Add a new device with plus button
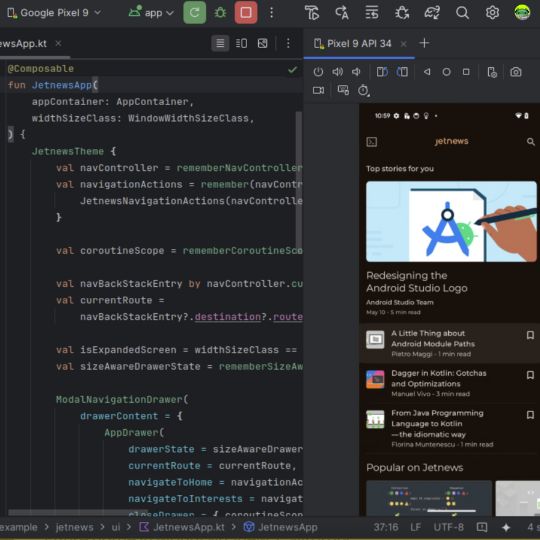 (x=424, y=43)
